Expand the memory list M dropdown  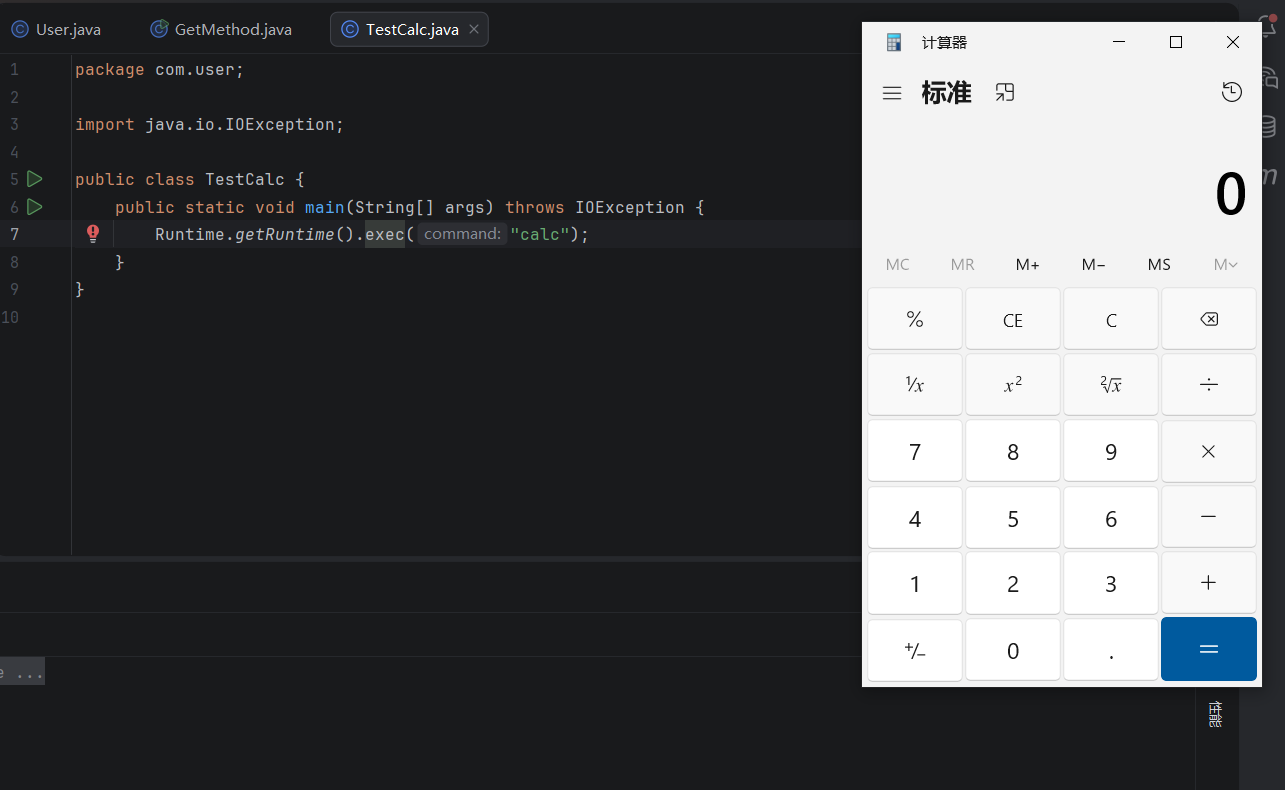[x=1225, y=265]
